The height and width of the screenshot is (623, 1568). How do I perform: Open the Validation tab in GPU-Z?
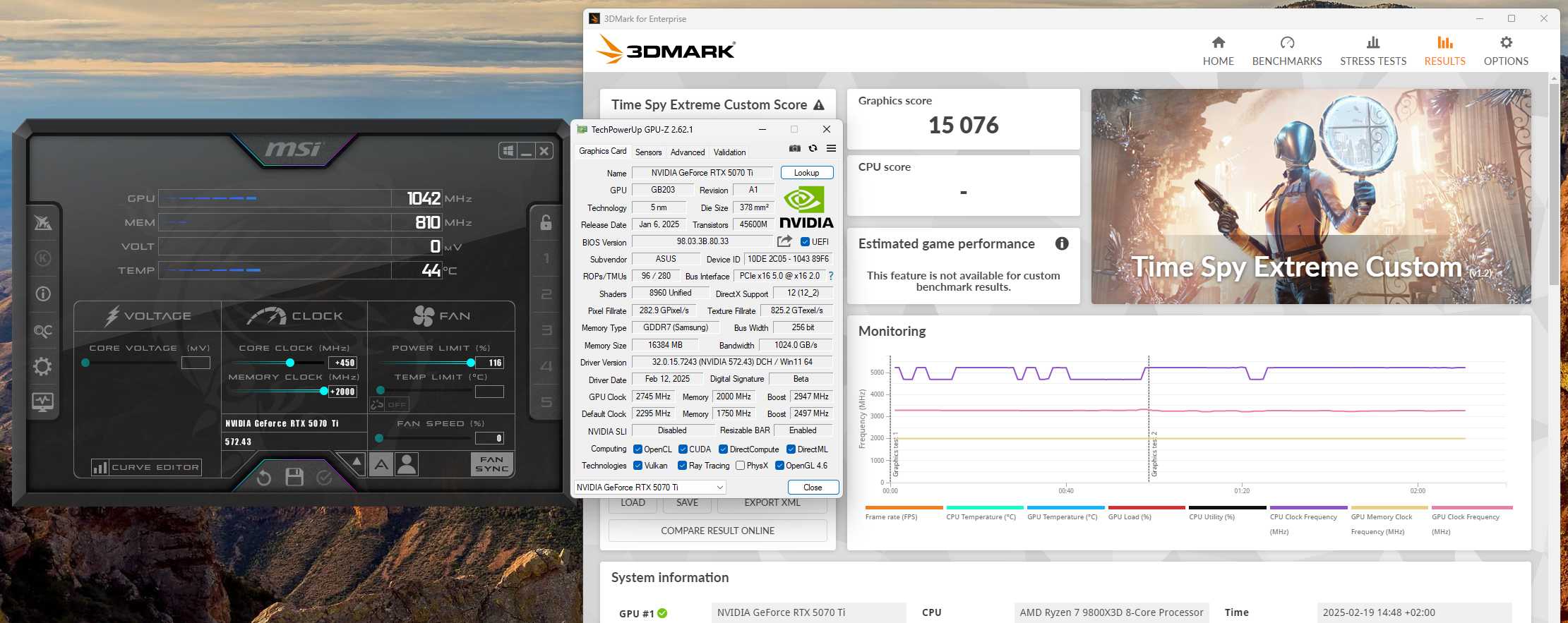click(729, 152)
